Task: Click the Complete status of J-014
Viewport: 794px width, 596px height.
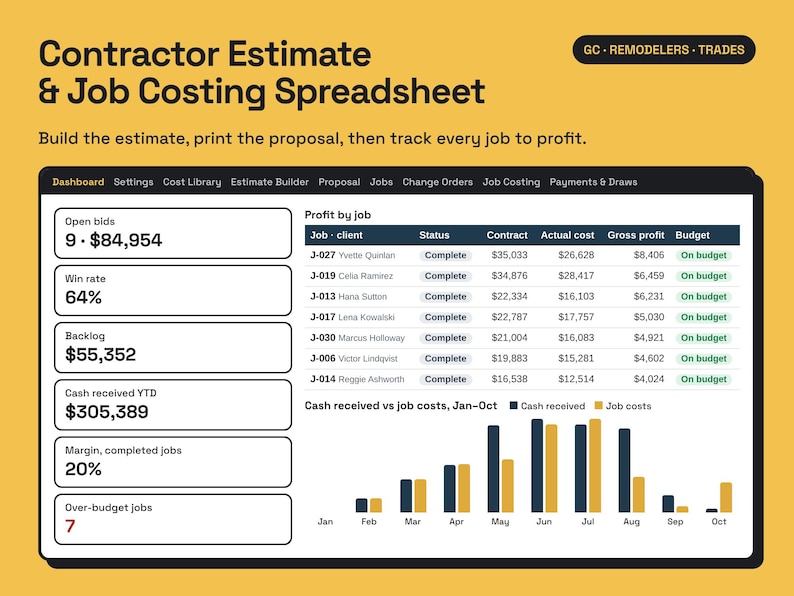Action: (446, 379)
